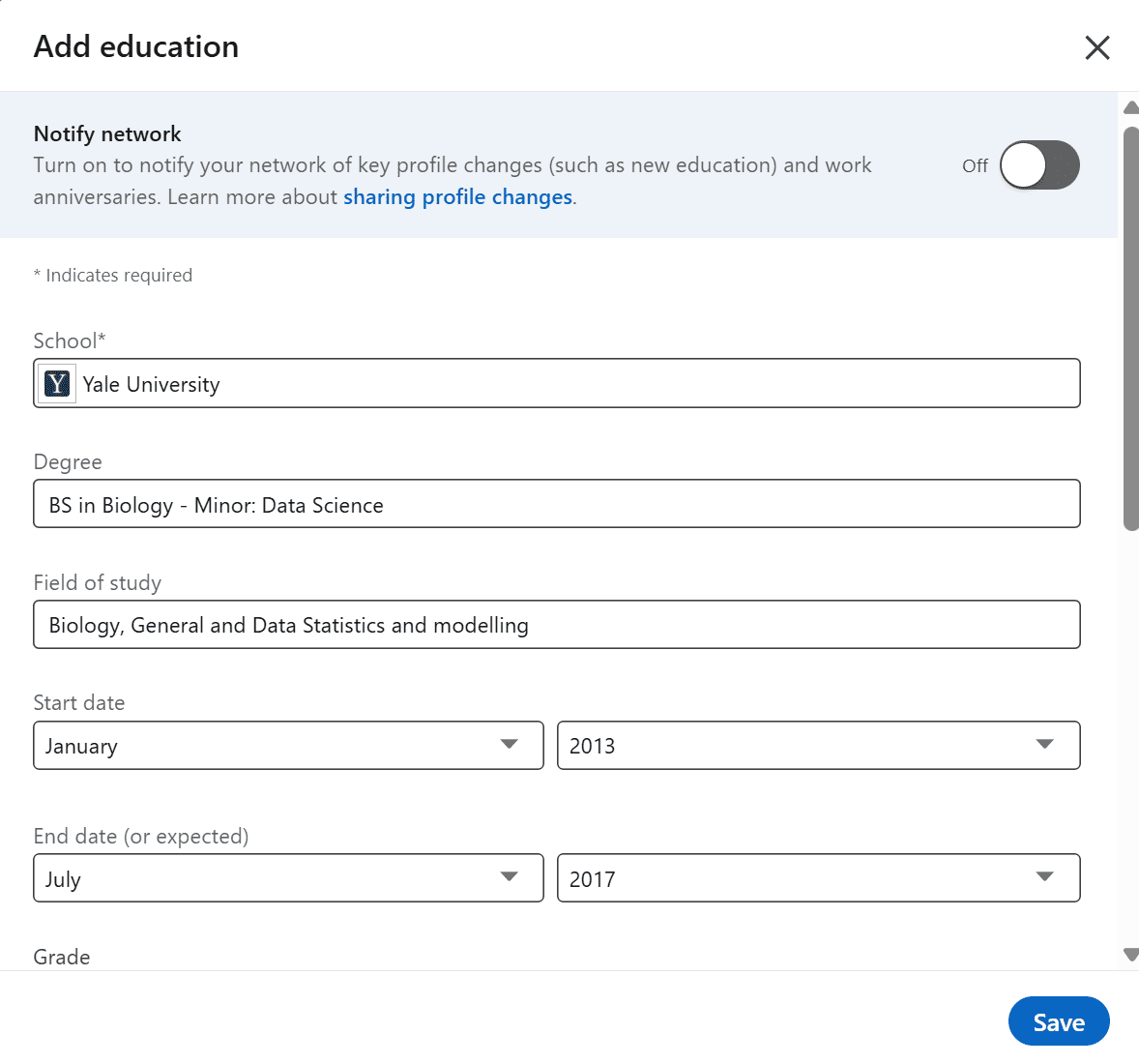
Task: Click the chevron icon on the 2013 dropdown
Action: [x=1044, y=745]
